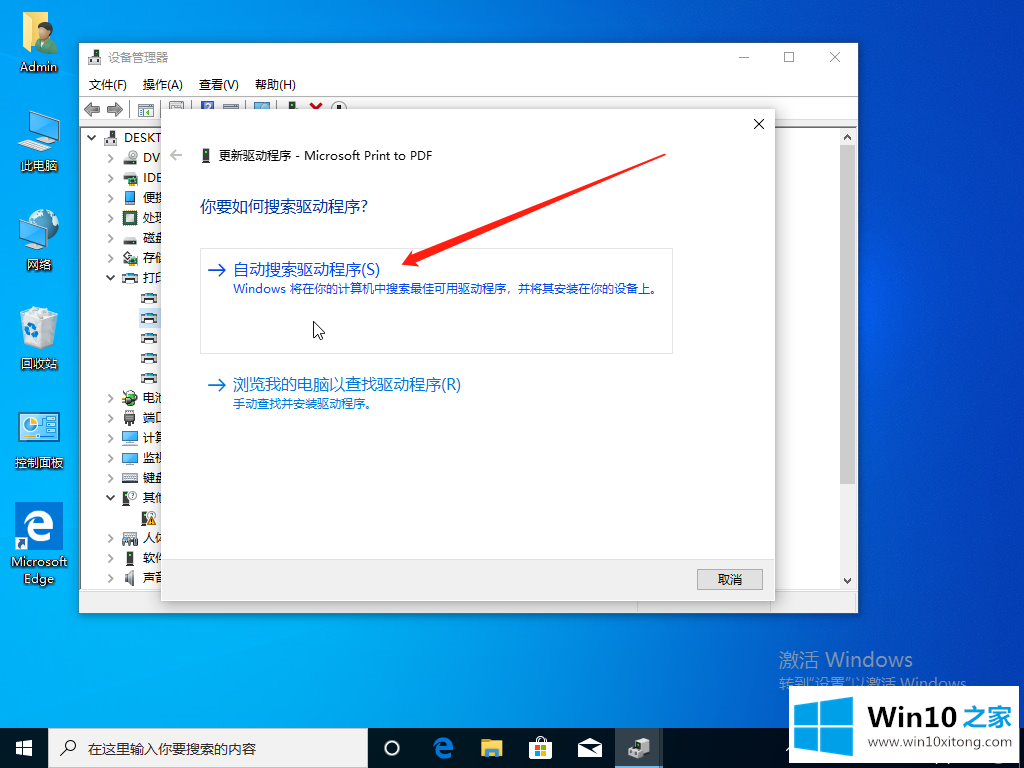This screenshot has width=1024, height=768.
Task: Select the DESKT computer root node icon
Action: [x=112, y=138]
